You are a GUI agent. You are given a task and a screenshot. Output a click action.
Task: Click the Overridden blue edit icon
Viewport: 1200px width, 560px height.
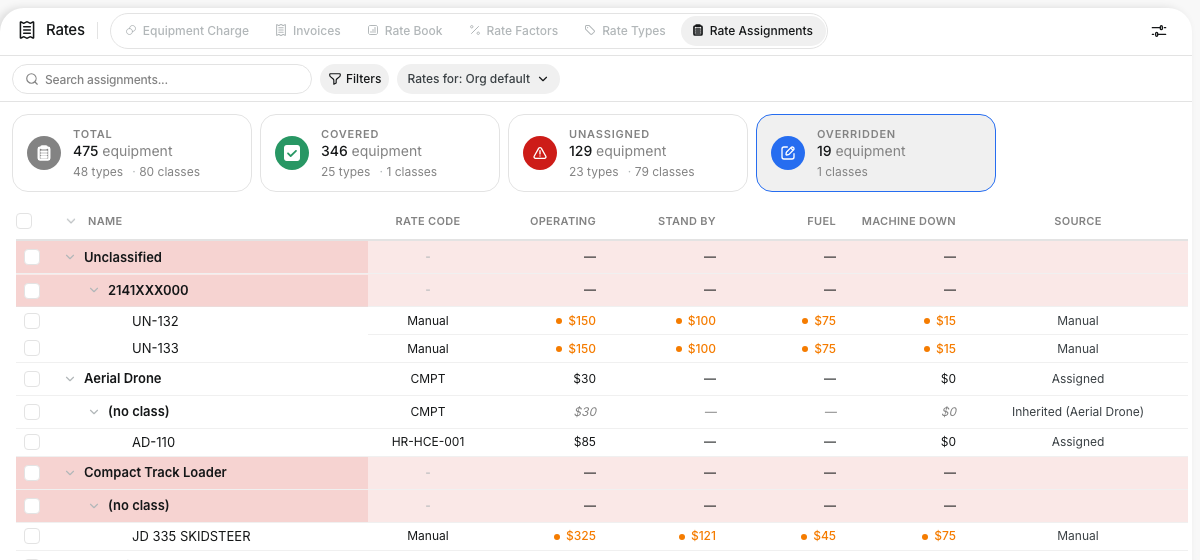tap(787, 153)
